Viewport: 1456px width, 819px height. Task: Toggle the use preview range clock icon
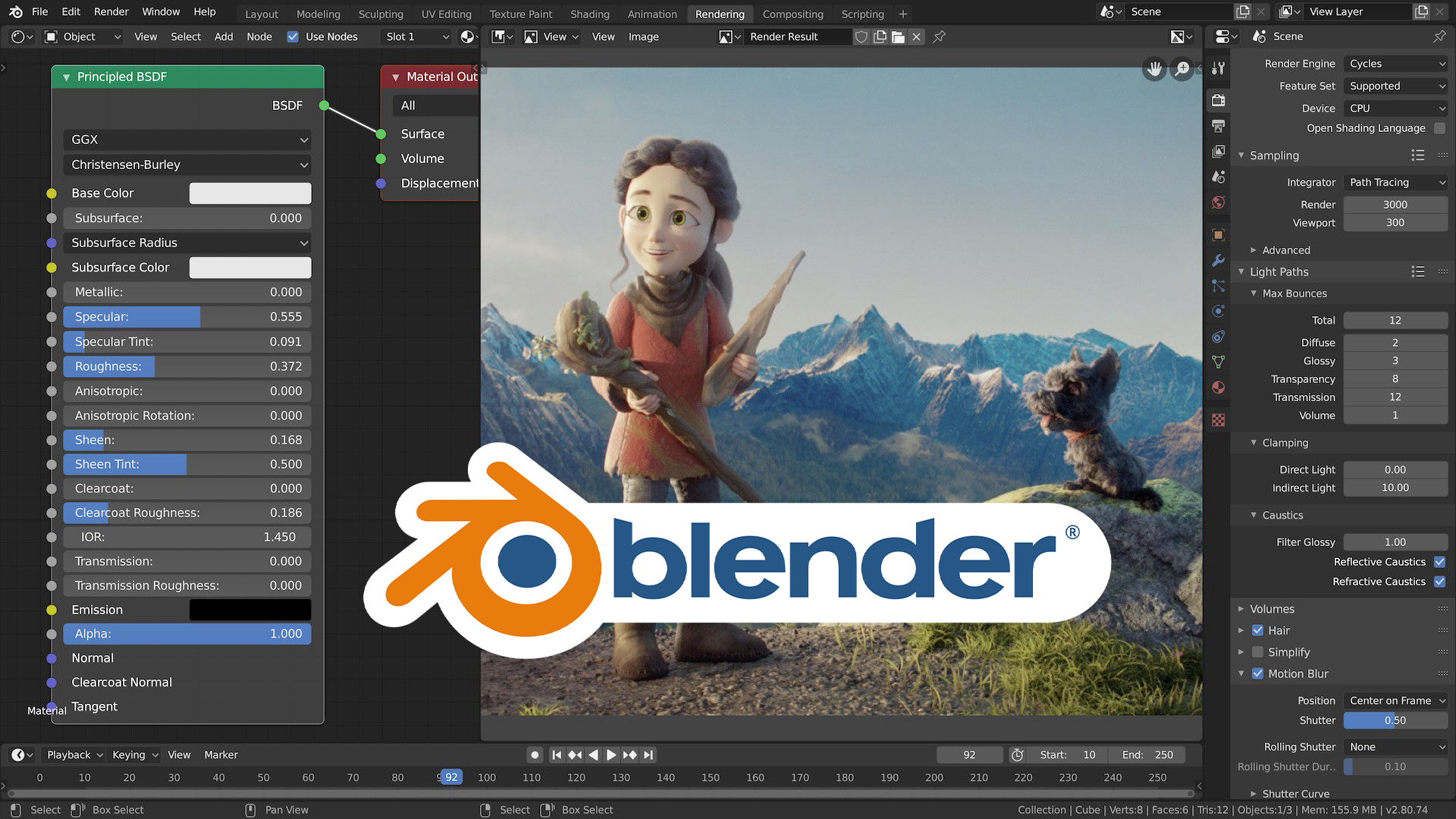[1018, 755]
